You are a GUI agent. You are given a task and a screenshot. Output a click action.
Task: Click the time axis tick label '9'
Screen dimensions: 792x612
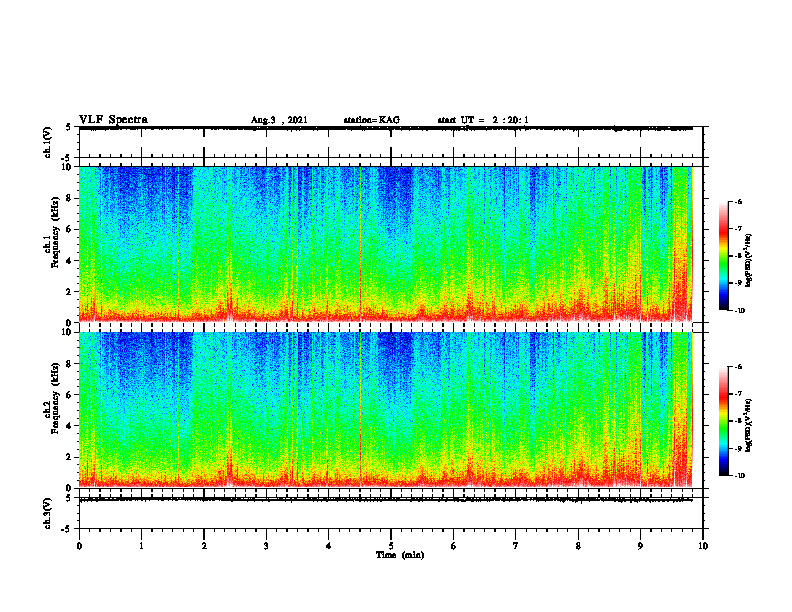[640, 546]
